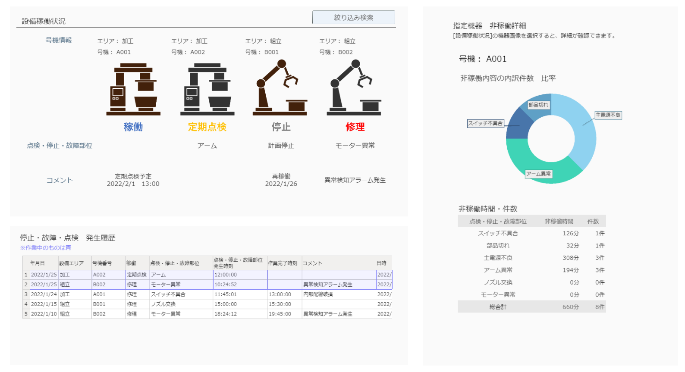Click the 件数 column header in downtime table
The height and width of the screenshot is (372, 685).
pyautogui.click(x=593, y=221)
